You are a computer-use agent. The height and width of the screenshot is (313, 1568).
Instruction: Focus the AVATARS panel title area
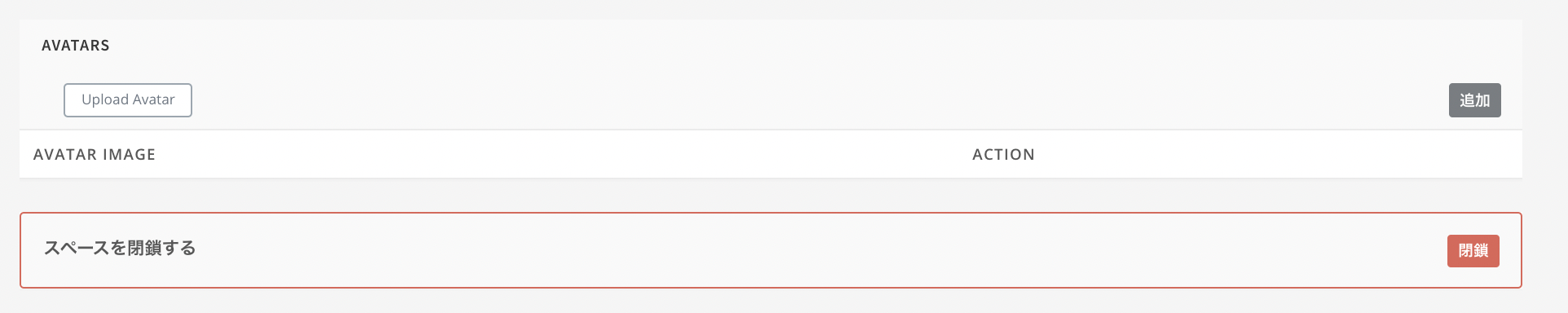(76, 46)
